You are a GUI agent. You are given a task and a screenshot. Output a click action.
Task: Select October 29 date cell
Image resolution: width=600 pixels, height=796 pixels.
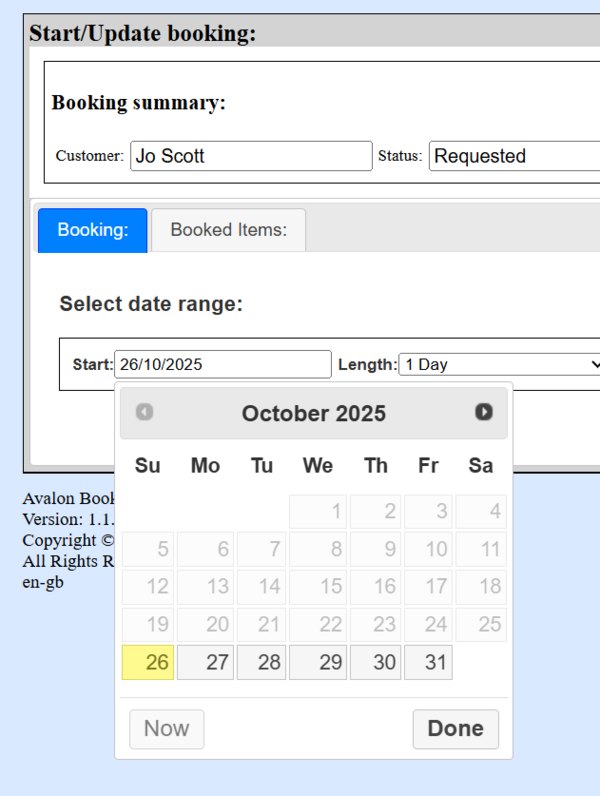318,662
